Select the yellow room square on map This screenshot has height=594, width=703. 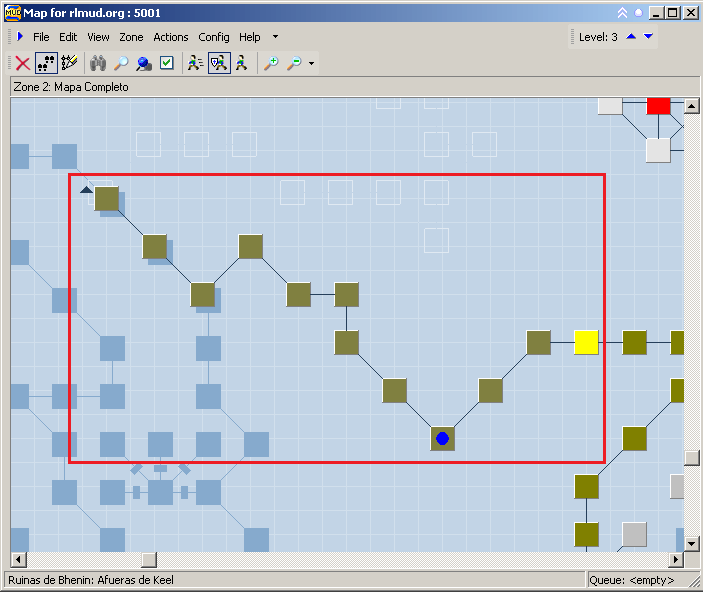tap(586, 343)
